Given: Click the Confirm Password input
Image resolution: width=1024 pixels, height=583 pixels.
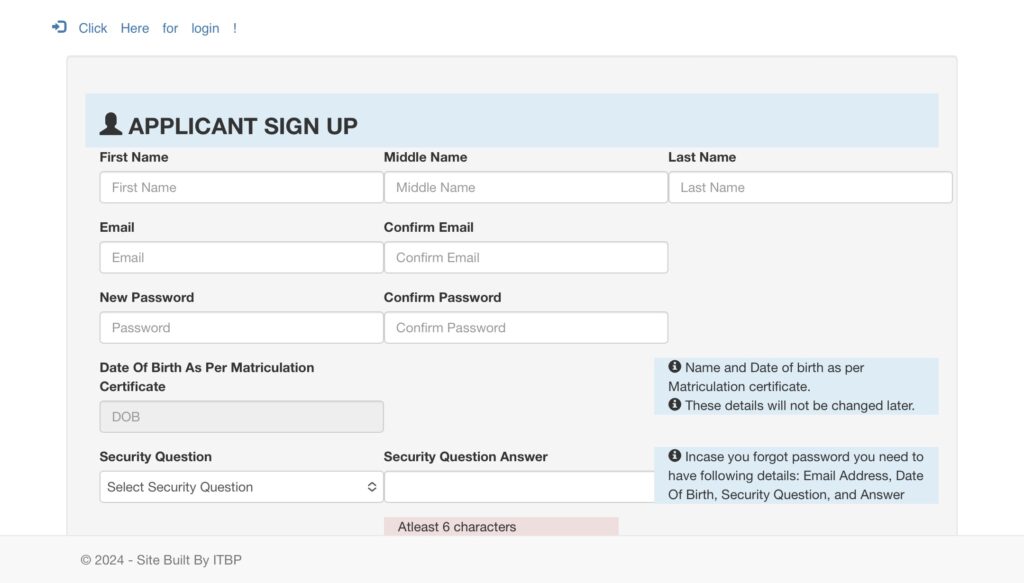Looking at the screenshot, I should click(x=526, y=328).
